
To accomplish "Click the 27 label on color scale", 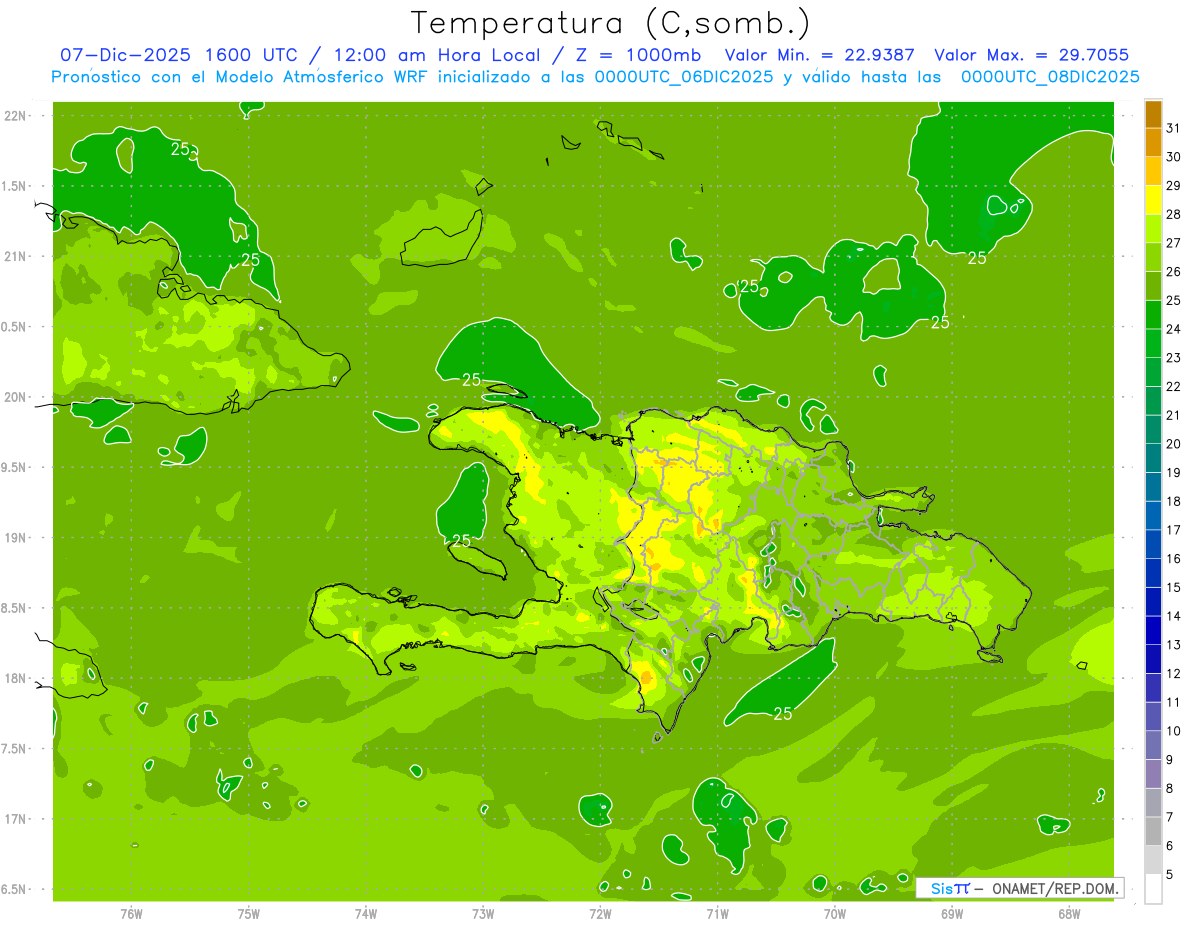I will 1174,243.
